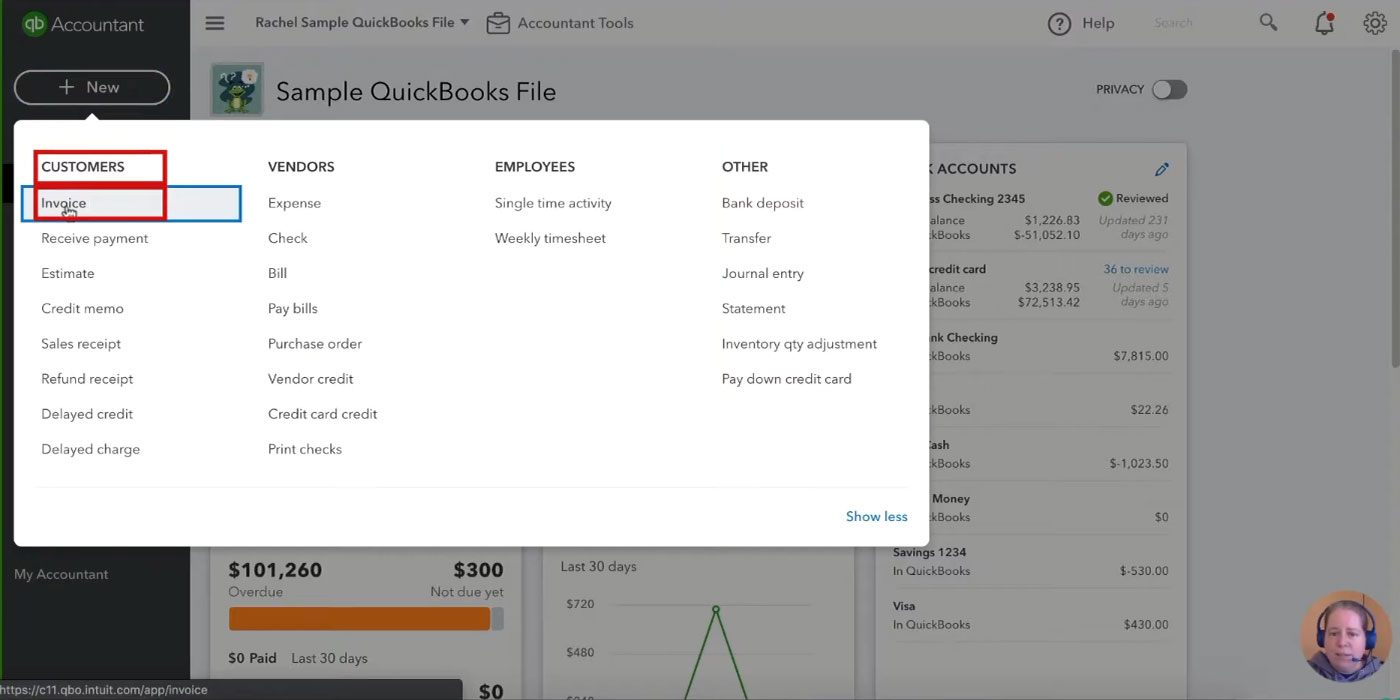Click the Savings 1234 account row
Screen dimensions: 1400x700
[1030, 561]
